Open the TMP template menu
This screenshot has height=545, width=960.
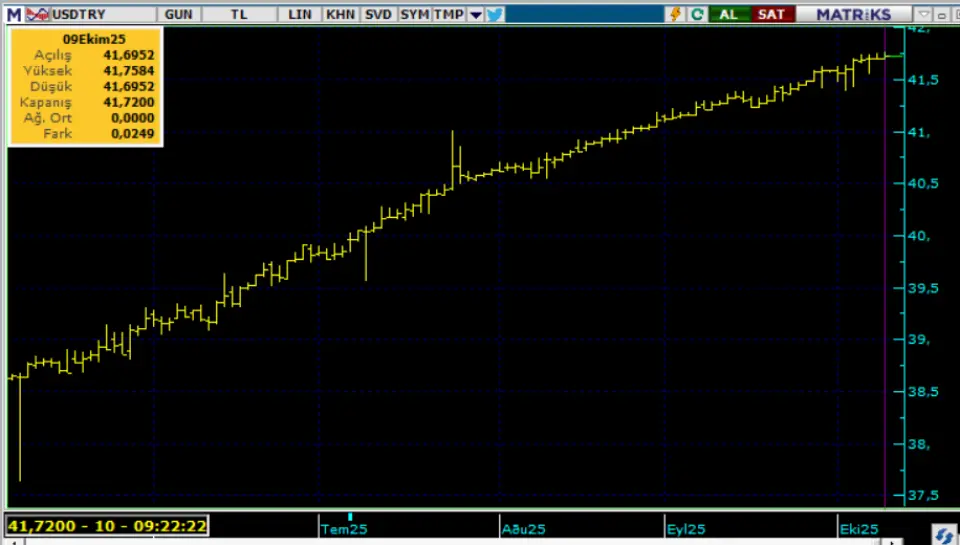pos(448,14)
